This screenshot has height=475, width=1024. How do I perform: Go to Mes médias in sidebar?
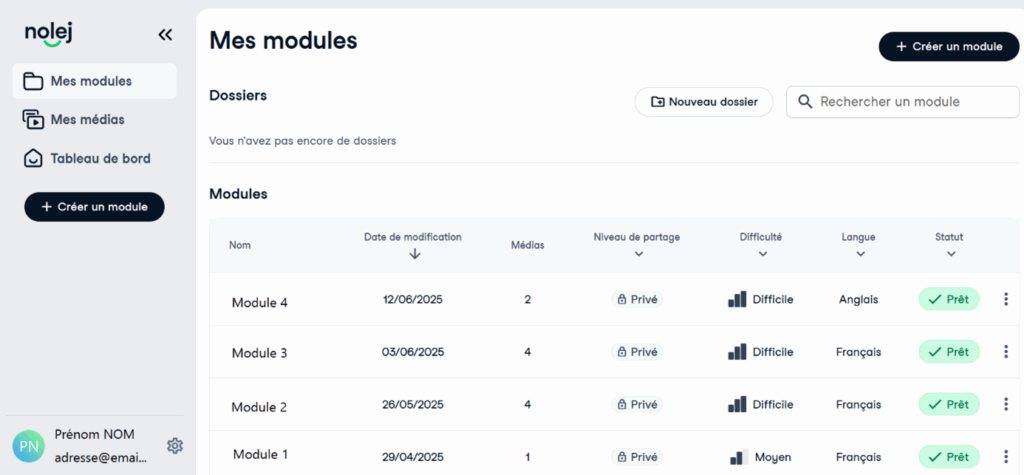coord(88,119)
